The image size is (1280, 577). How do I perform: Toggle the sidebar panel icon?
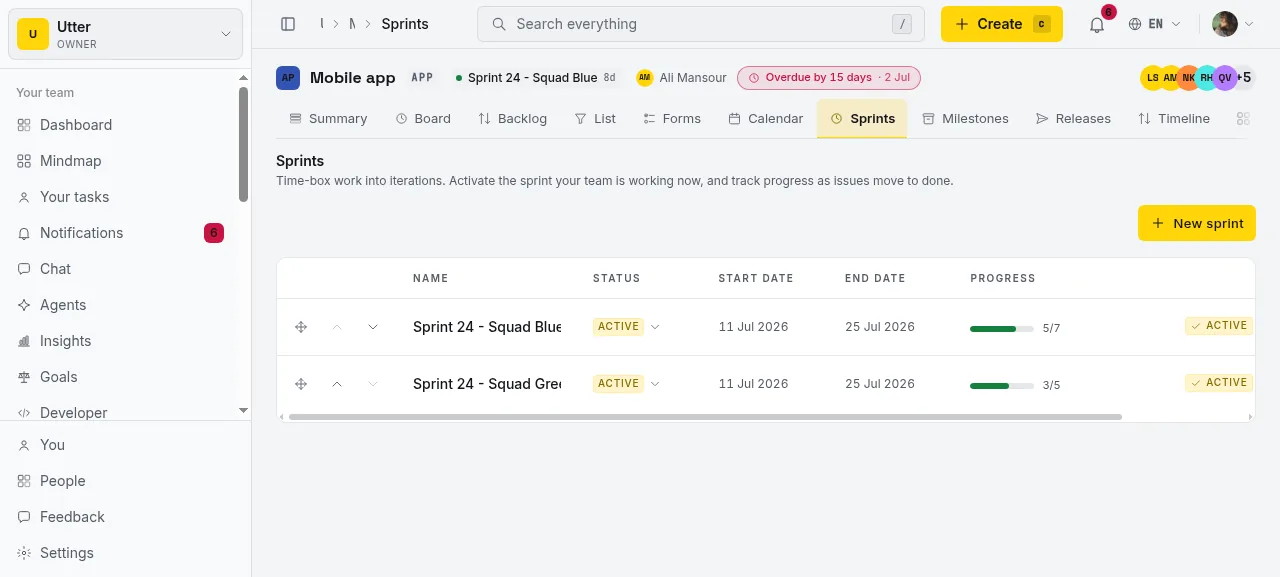(x=288, y=24)
